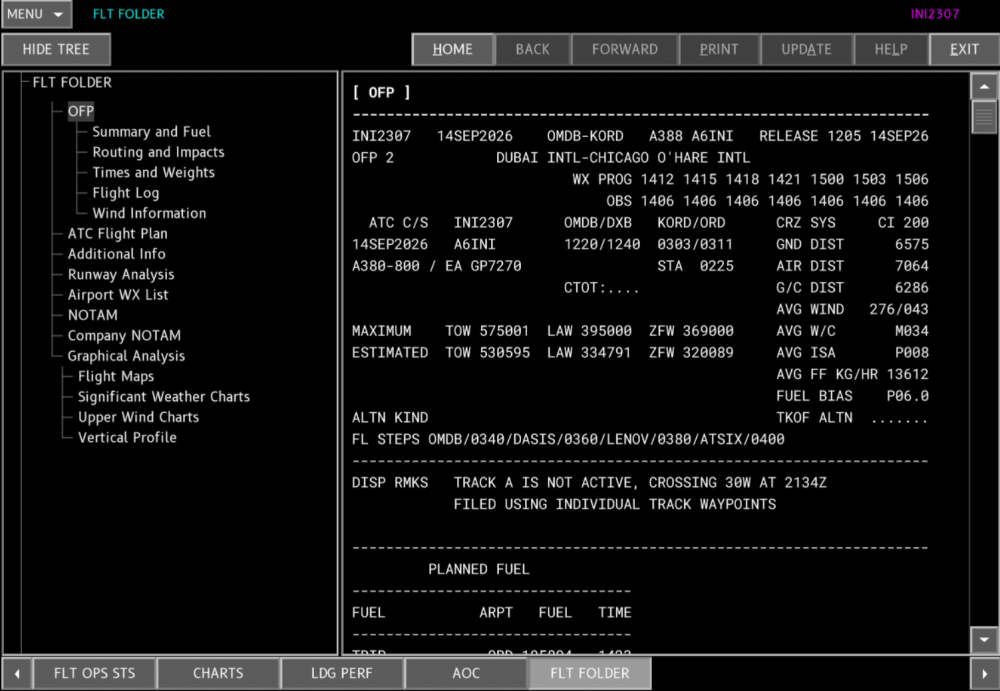
Task: Switch to the LDG PERF tab
Action: point(342,673)
